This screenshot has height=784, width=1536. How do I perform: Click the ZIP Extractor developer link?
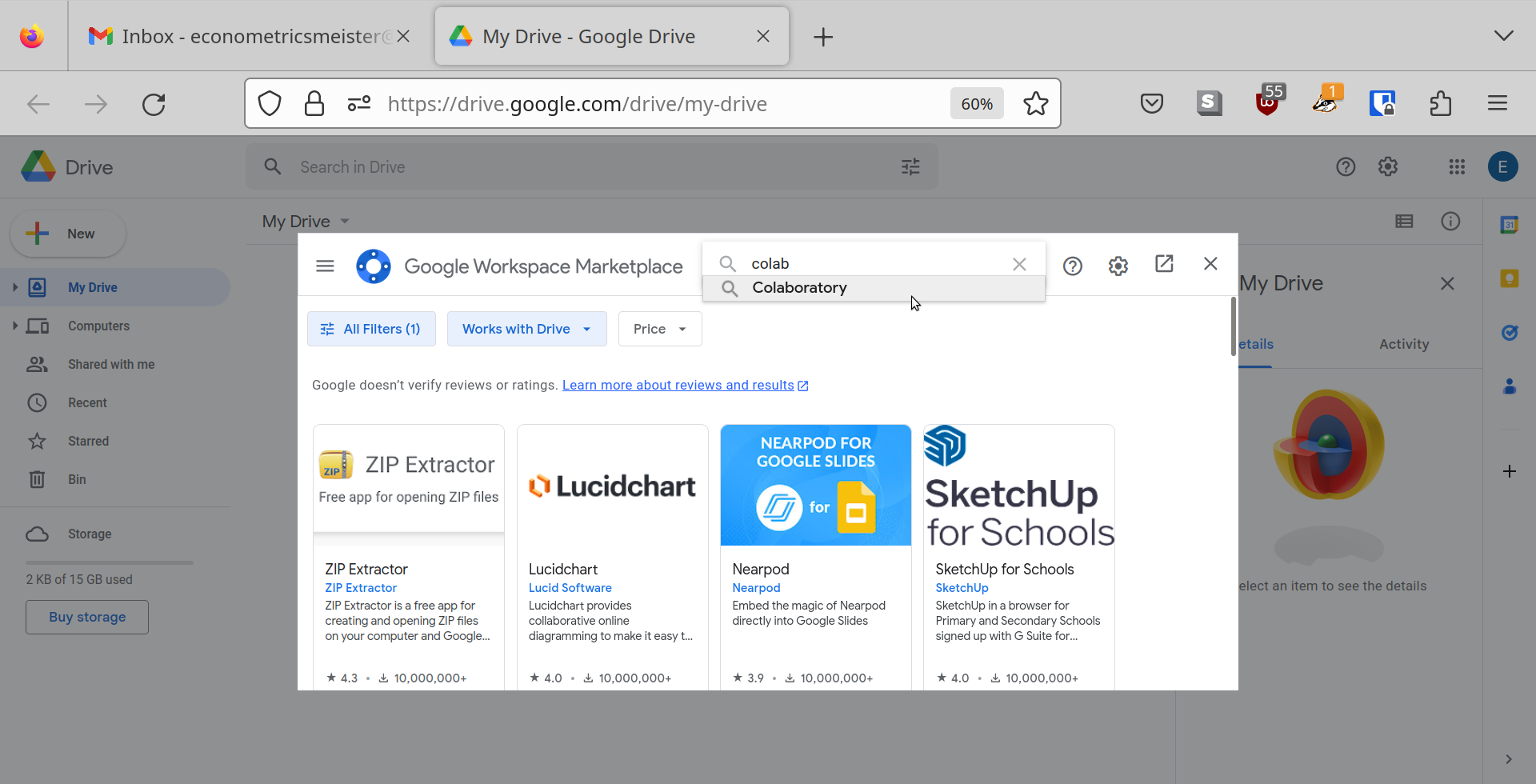tap(361, 588)
